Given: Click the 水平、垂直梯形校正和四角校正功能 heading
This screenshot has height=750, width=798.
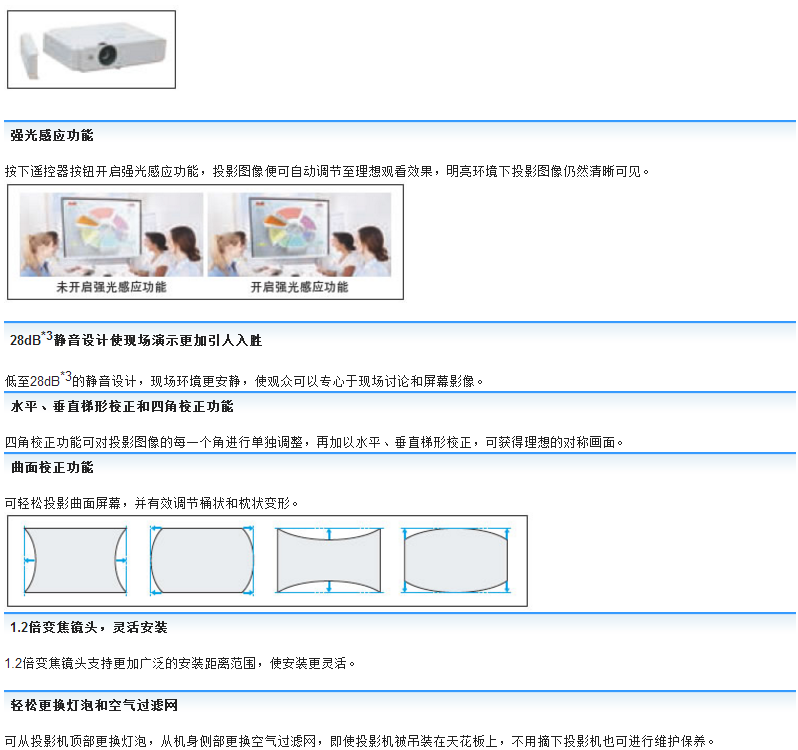Looking at the screenshot, I should [x=122, y=406].
